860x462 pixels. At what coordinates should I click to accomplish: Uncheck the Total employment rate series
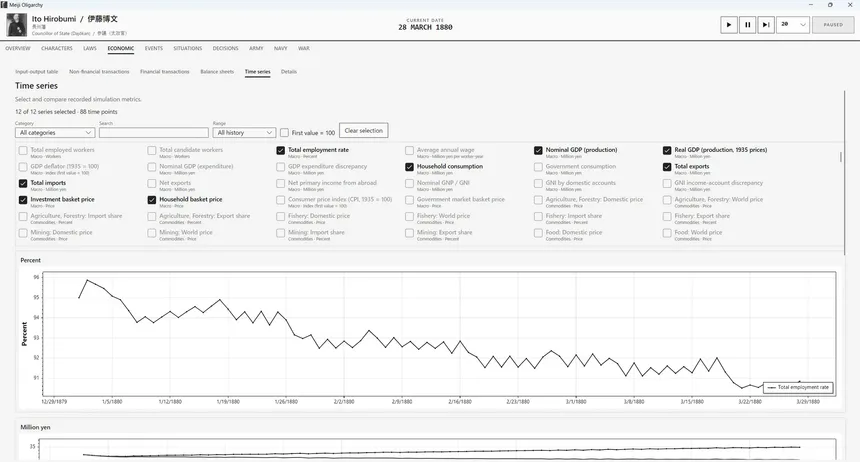tap(280, 150)
